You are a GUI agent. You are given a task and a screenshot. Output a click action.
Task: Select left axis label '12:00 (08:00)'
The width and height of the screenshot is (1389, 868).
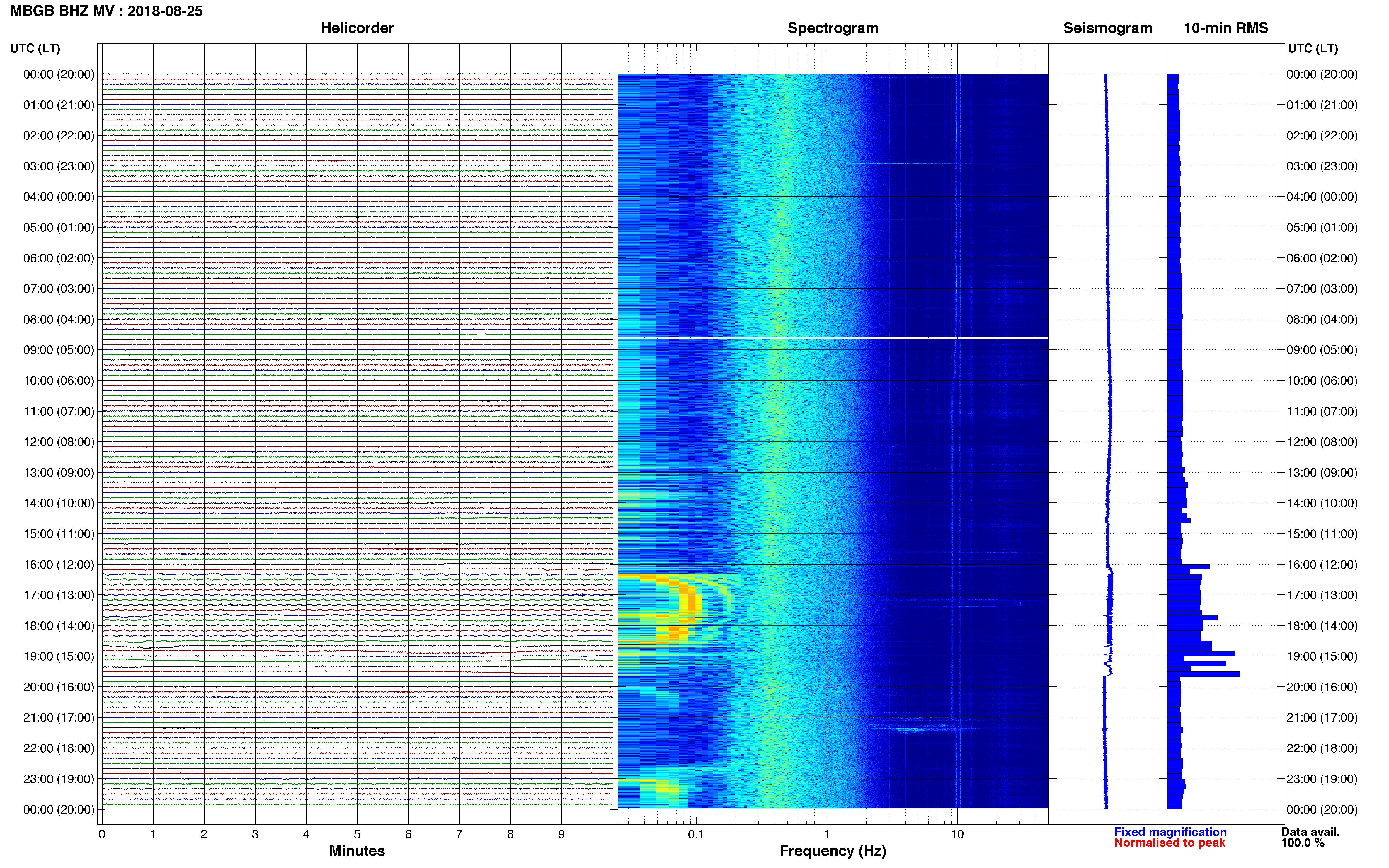click(x=59, y=442)
